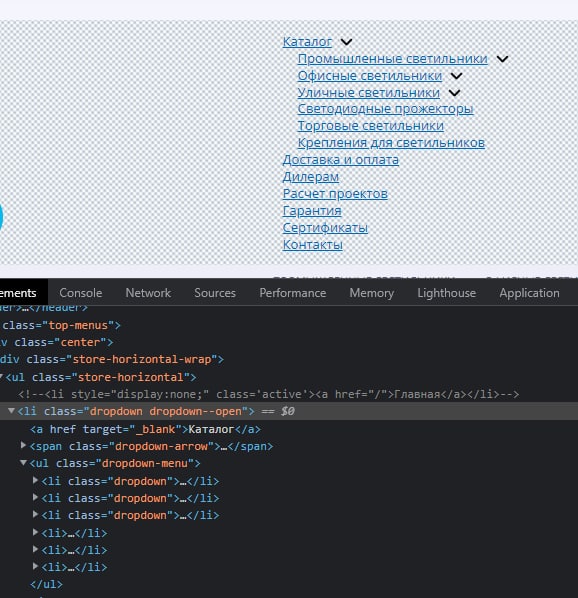Switch to the Memory tab in DevTools
The image size is (578, 598).
pos(371,293)
